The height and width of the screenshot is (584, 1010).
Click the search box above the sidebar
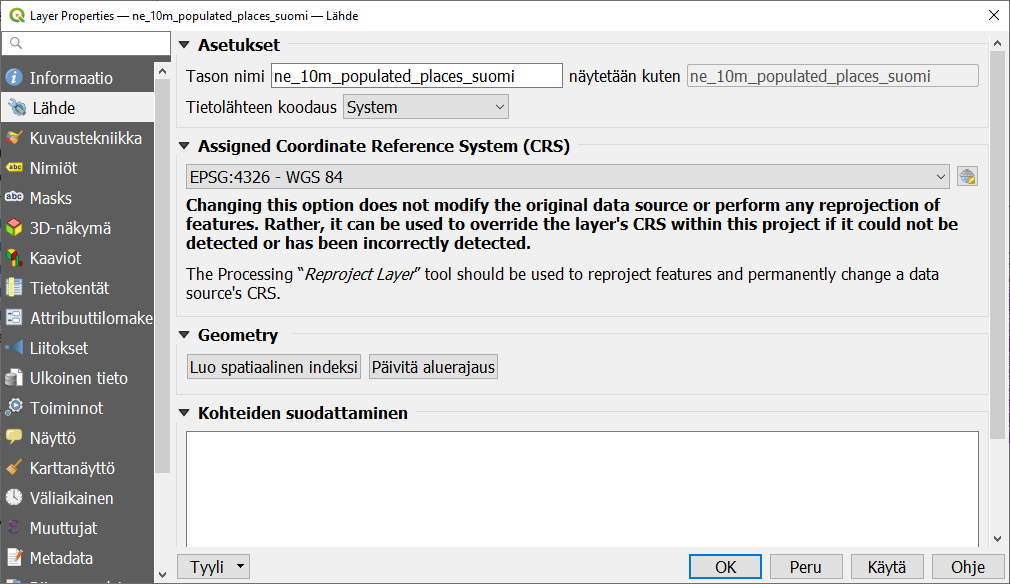point(85,43)
